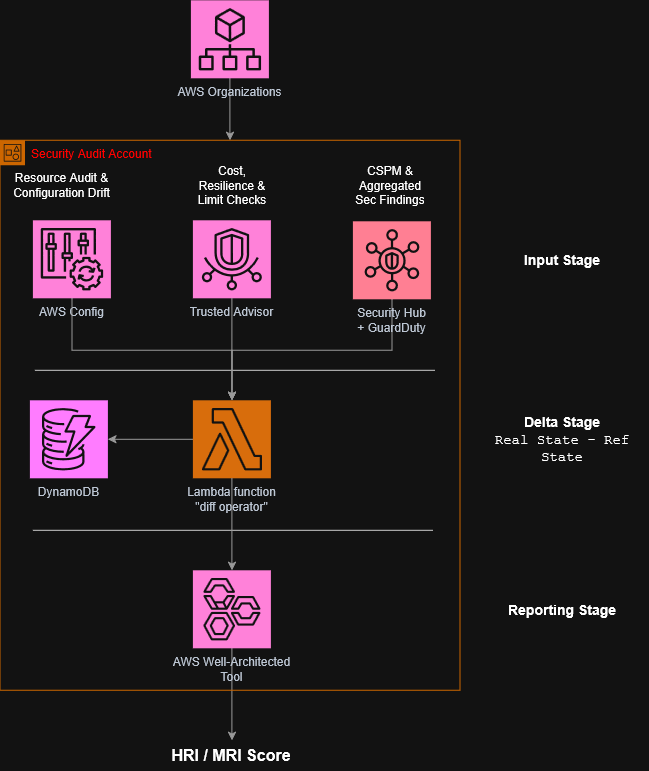Image resolution: width=649 pixels, height=771 pixels.
Task: Select the Resource Audit & Configuration Drift caption
Action: point(61,185)
